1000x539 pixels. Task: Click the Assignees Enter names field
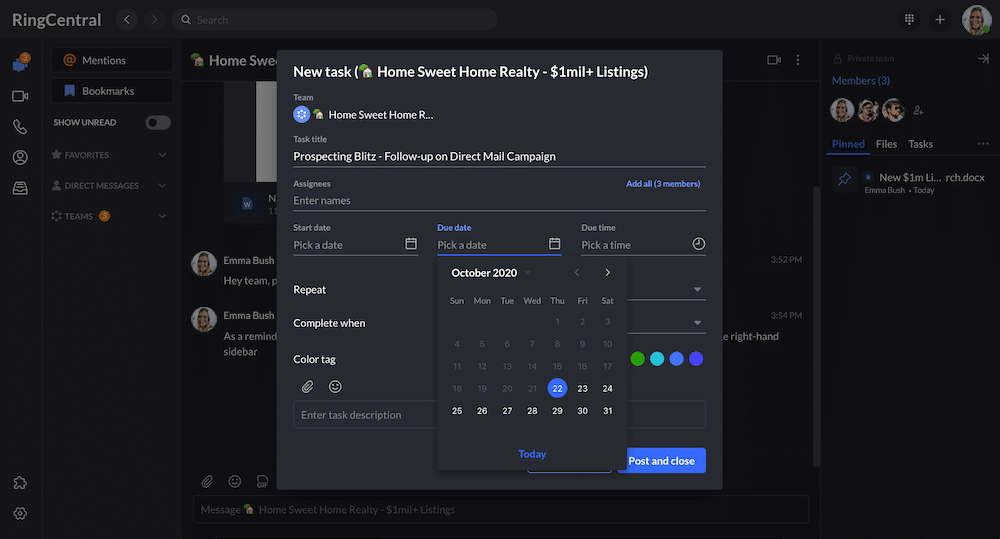[x=499, y=201]
